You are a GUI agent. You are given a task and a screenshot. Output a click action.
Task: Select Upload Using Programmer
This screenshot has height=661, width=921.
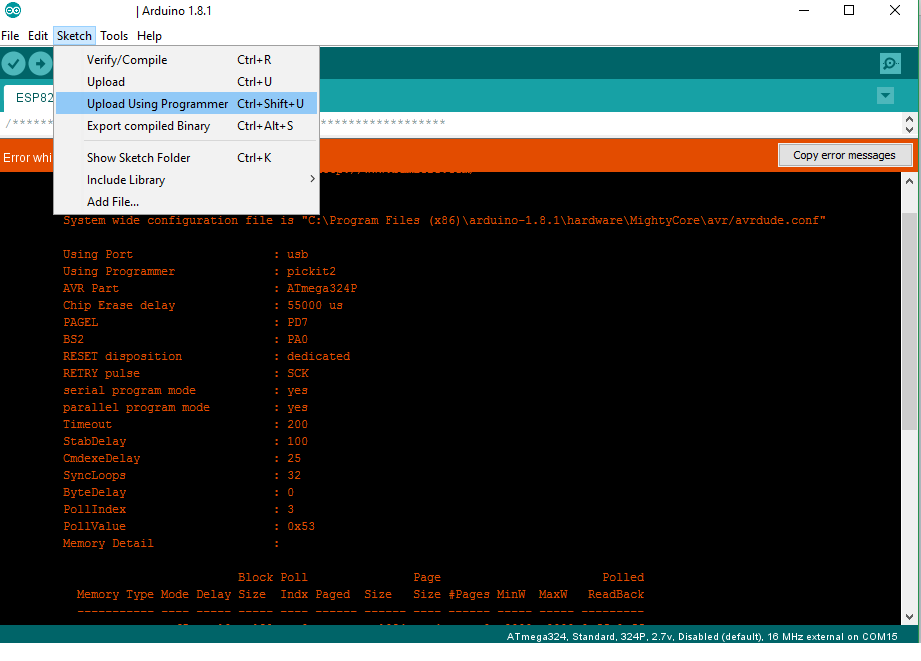pos(187,103)
